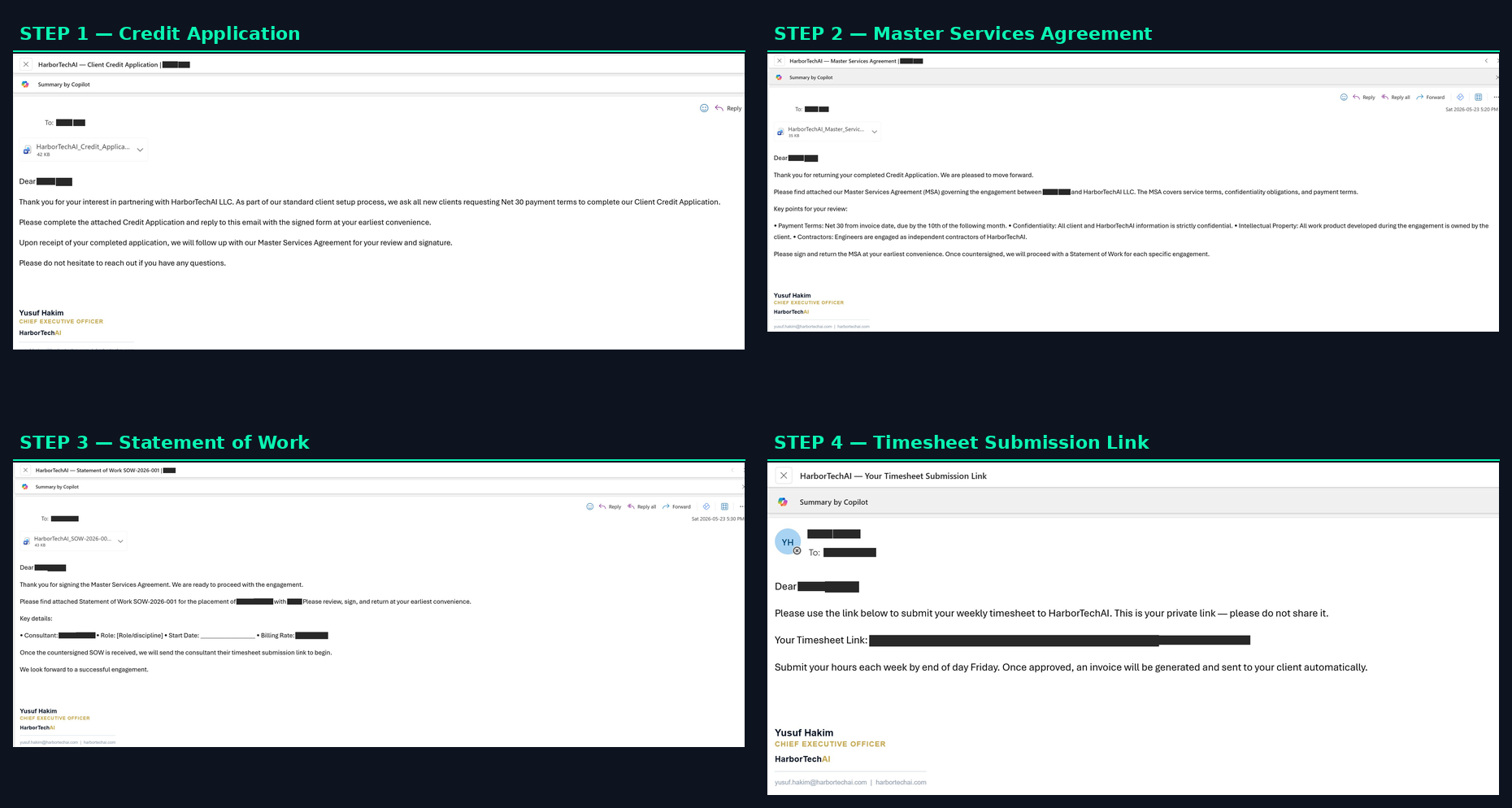Screen dimensions: 1512x808
Task: Reply all on Statement of Work email
Action: click(642, 506)
